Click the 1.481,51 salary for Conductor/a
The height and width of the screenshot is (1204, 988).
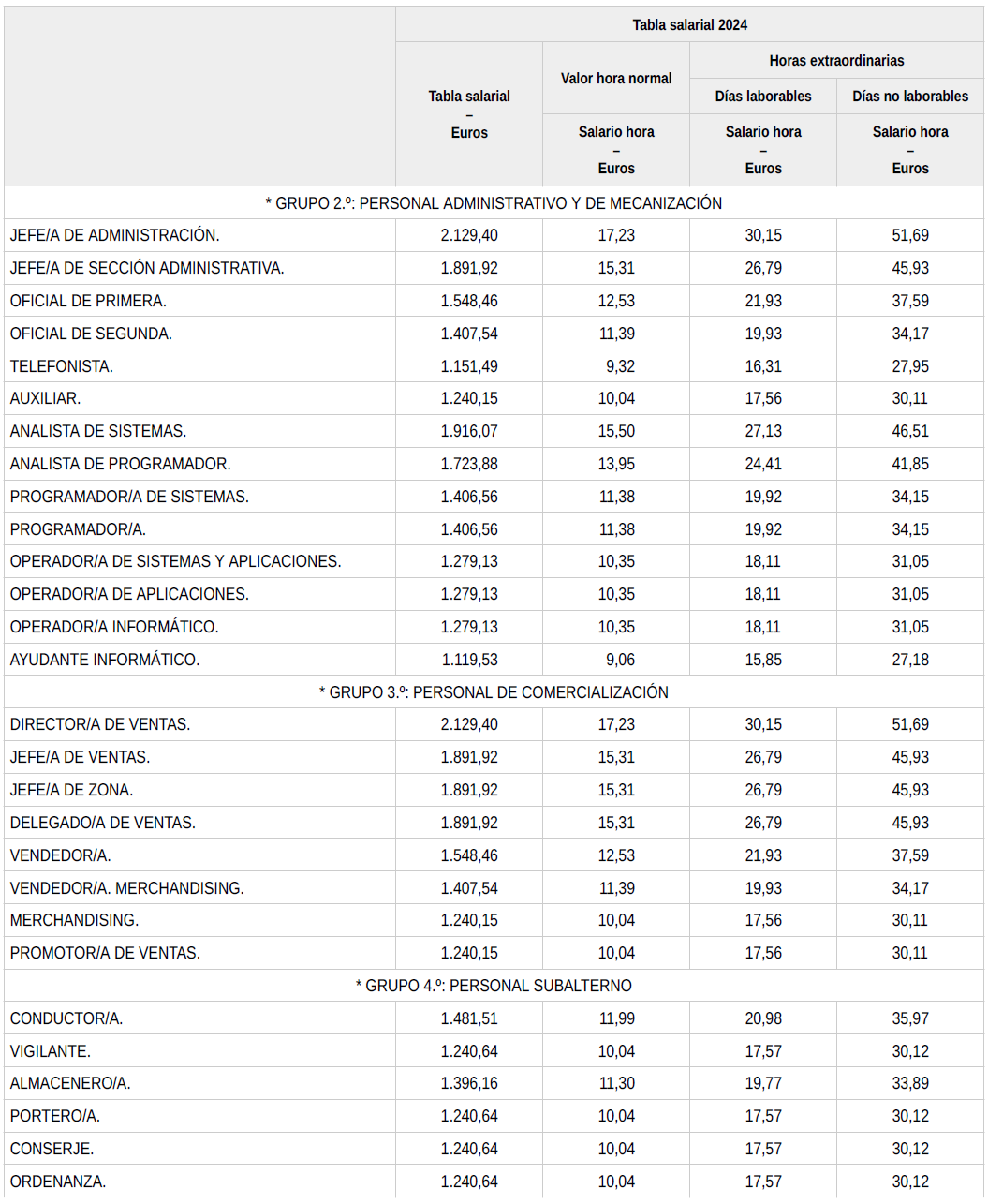pyautogui.click(x=469, y=1018)
